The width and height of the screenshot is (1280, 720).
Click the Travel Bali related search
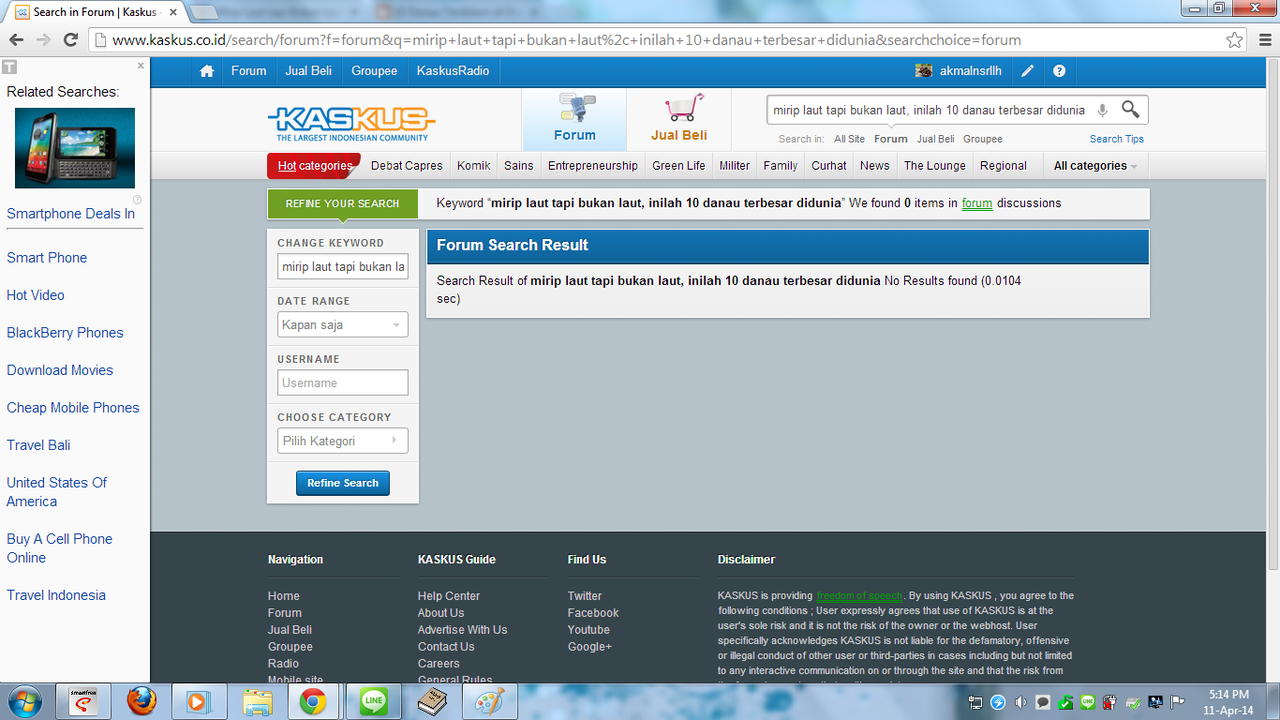pyautogui.click(x=39, y=445)
